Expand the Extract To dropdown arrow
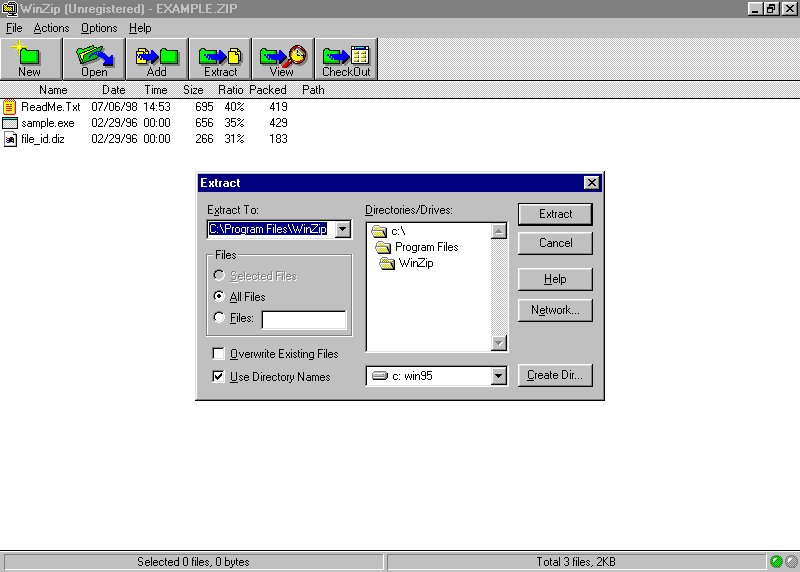This screenshot has height=572, width=800. 343,229
